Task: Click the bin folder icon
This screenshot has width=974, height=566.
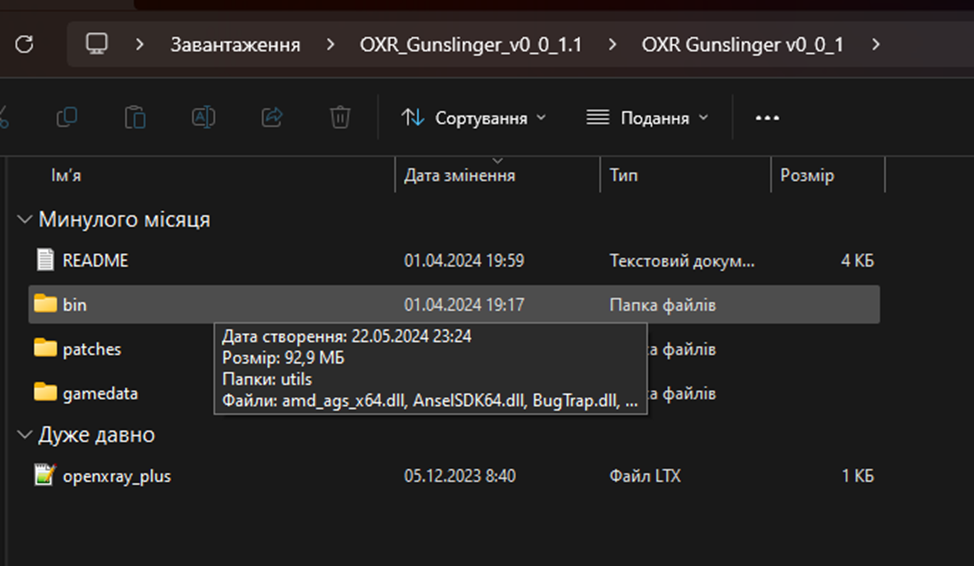Action: [45, 303]
